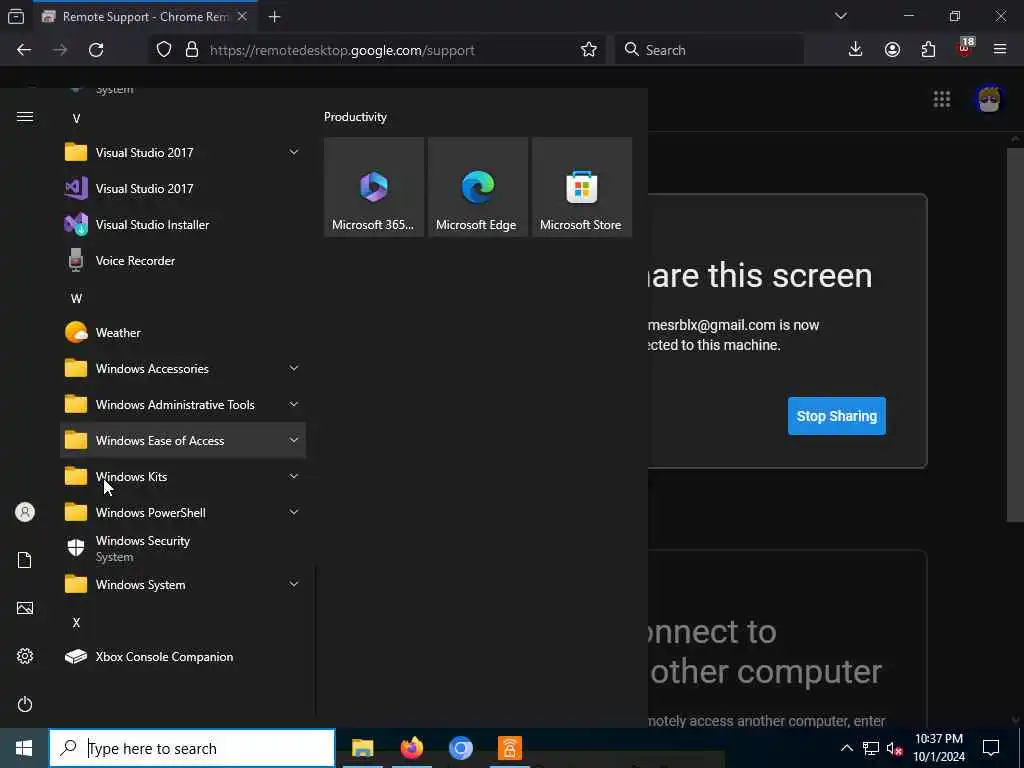Open Microsoft Edge tile

point(477,187)
